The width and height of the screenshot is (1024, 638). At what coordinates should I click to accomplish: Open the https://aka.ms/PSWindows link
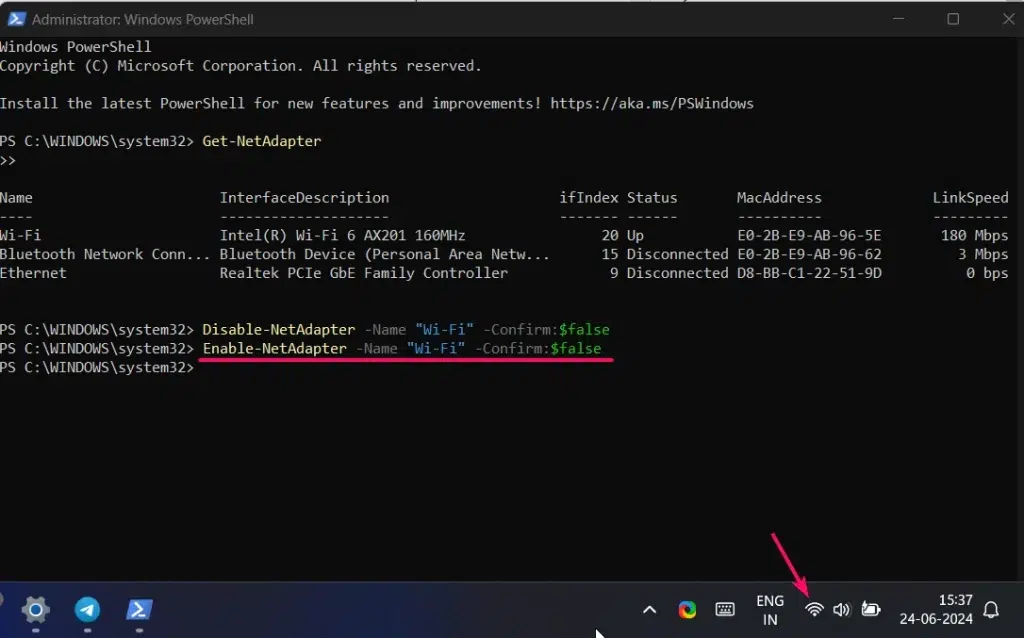652,103
